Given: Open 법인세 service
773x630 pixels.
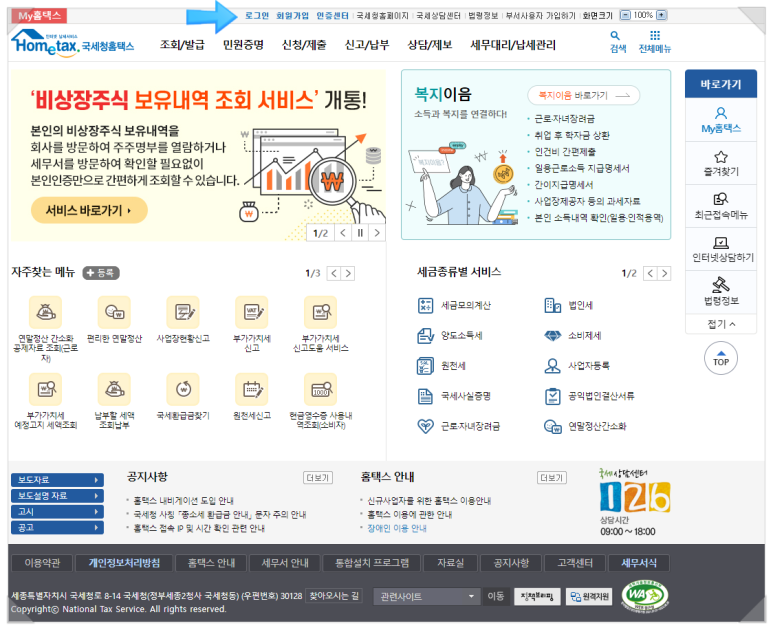Looking at the screenshot, I should click(x=568, y=306).
